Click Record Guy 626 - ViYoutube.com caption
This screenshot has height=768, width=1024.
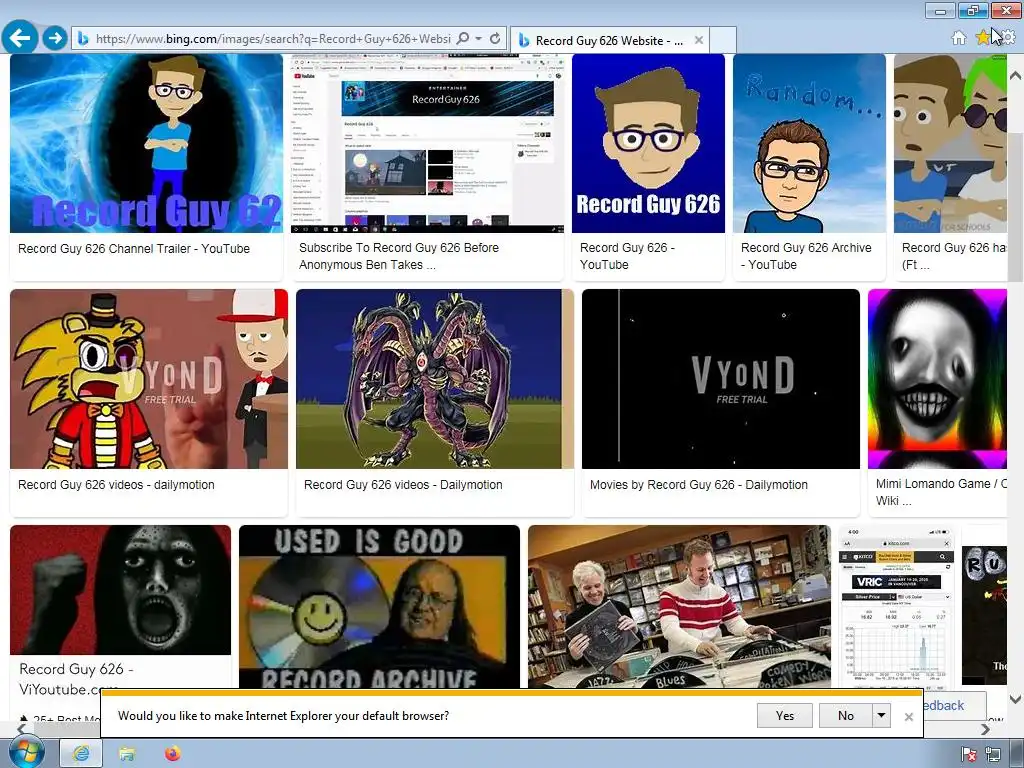coord(76,678)
